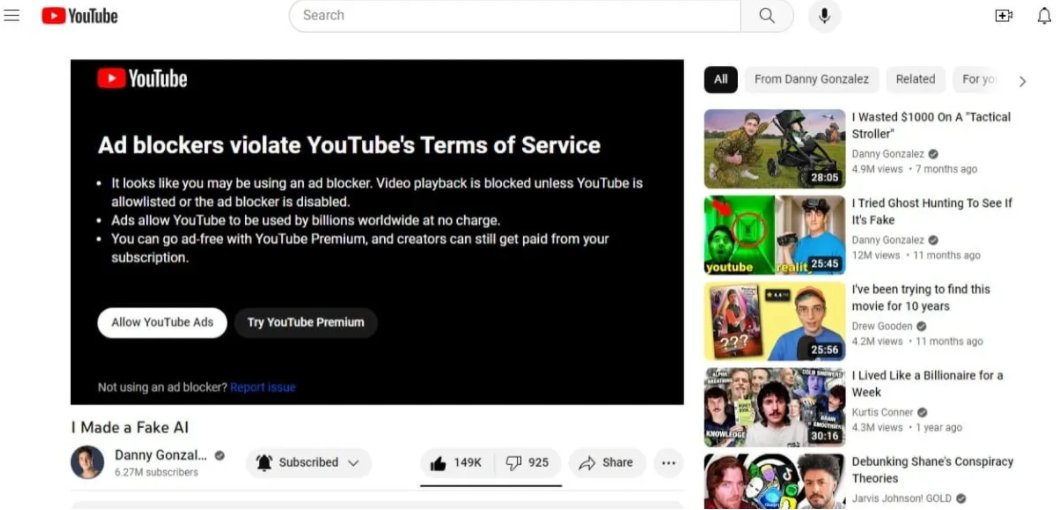This screenshot has width=1060, height=510.
Task: Open the 25:56 Drew Gooden thumbnail
Action: tap(775, 321)
